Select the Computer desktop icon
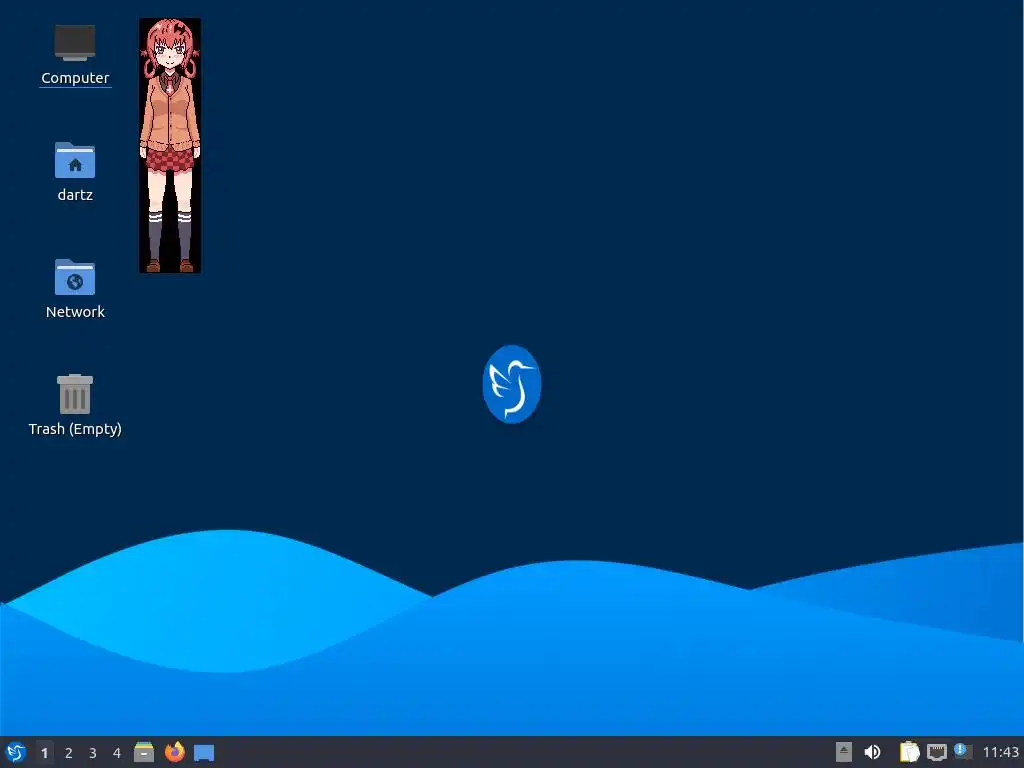Image resolution: width=1024 pixels, height=768 pixels. (x=75, y=55)
